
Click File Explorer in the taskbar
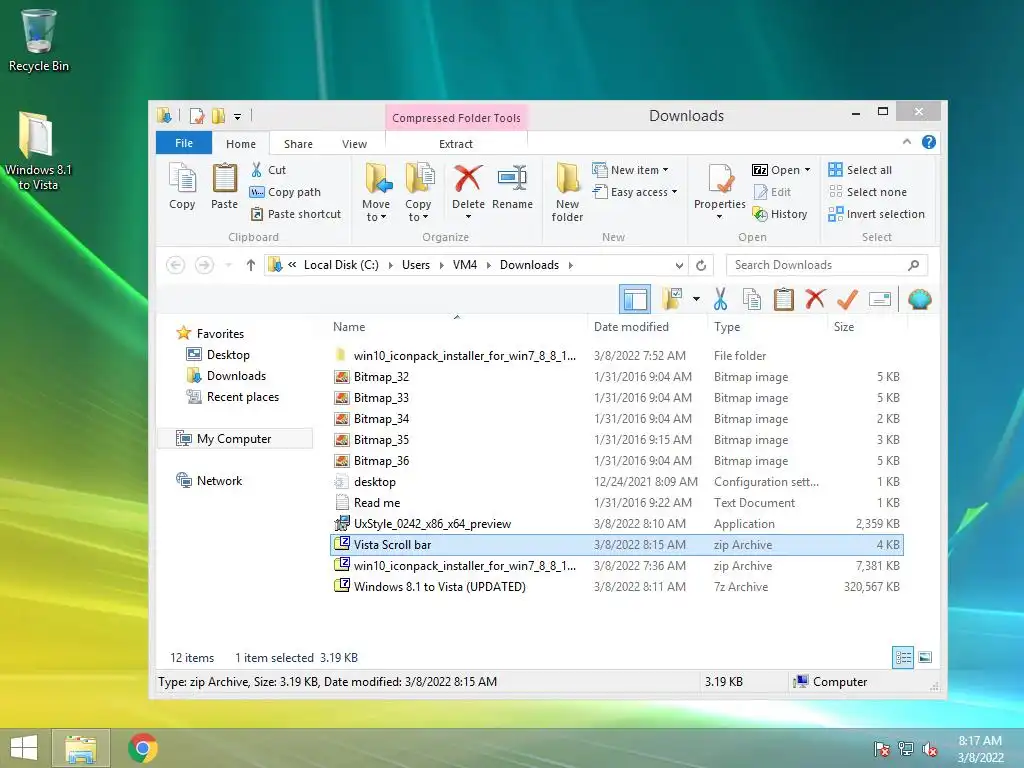(x=81, y=748)
